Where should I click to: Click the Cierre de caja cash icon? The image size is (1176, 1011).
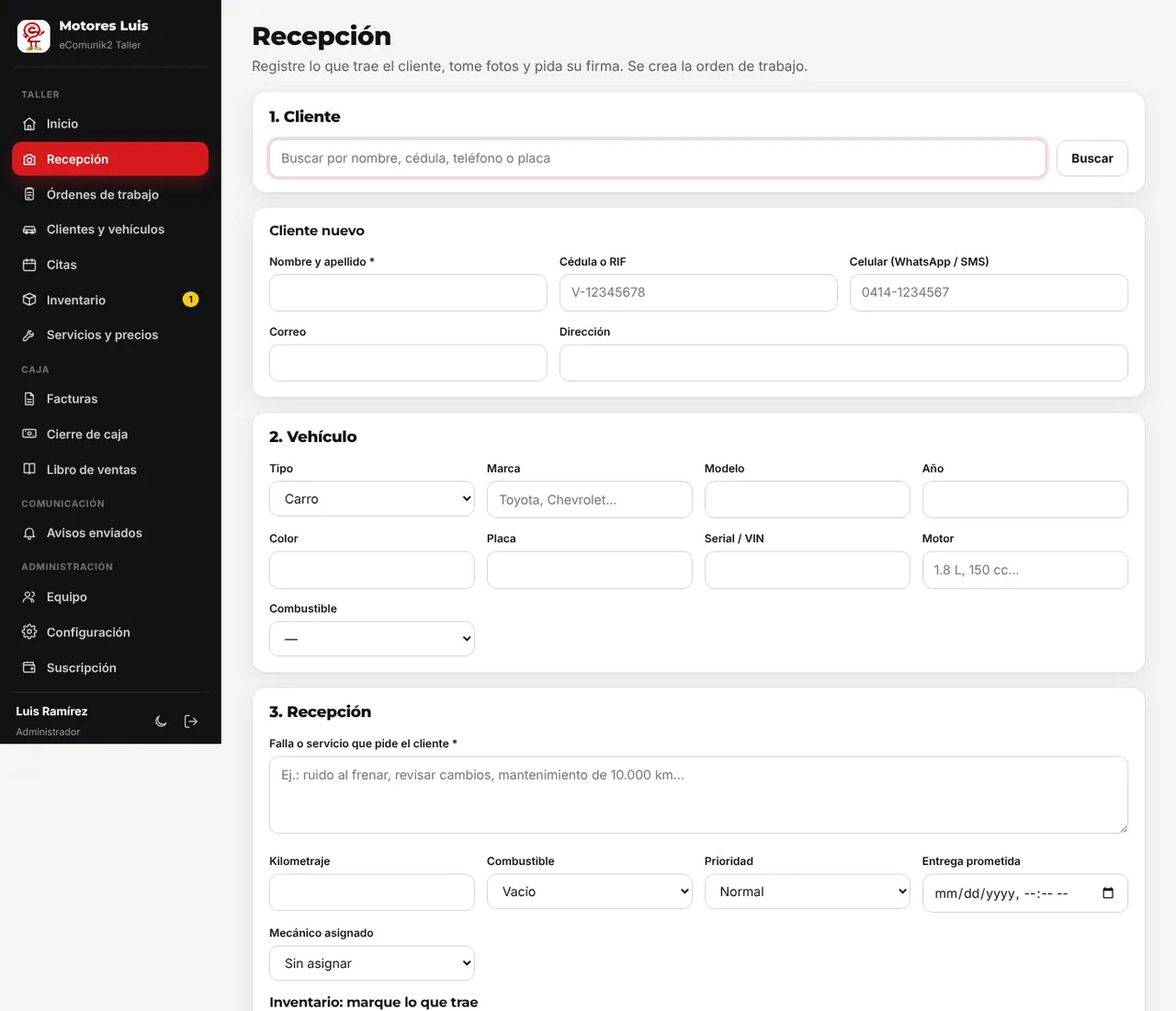click(29, 434)
